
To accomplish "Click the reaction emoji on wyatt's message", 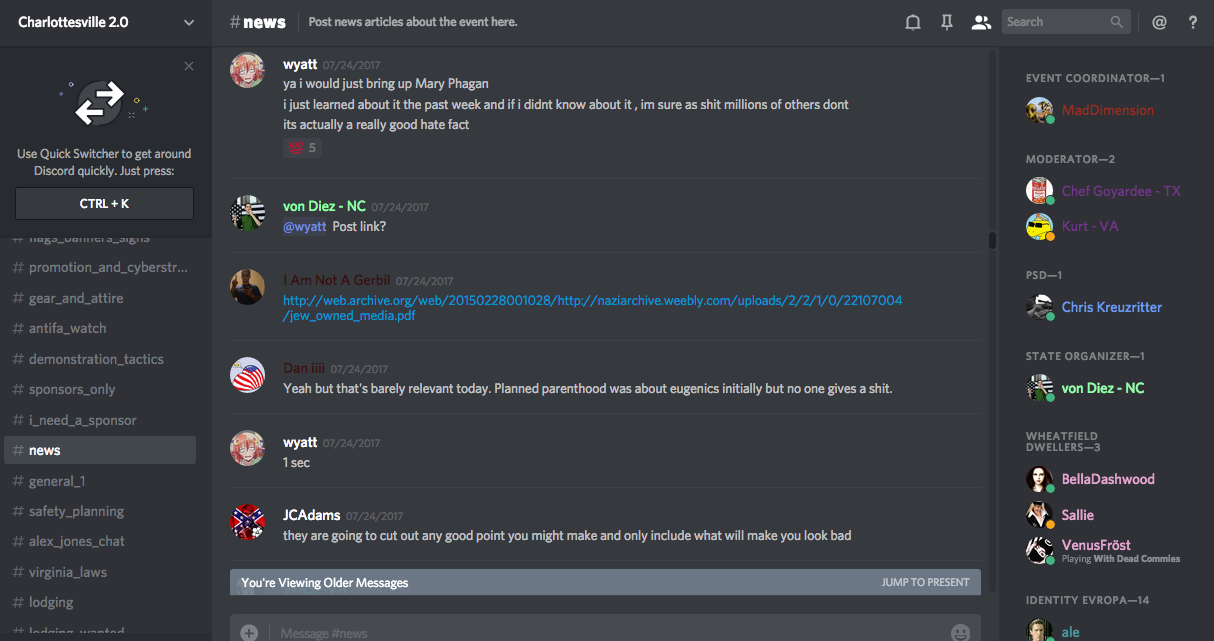I will 302,148.
